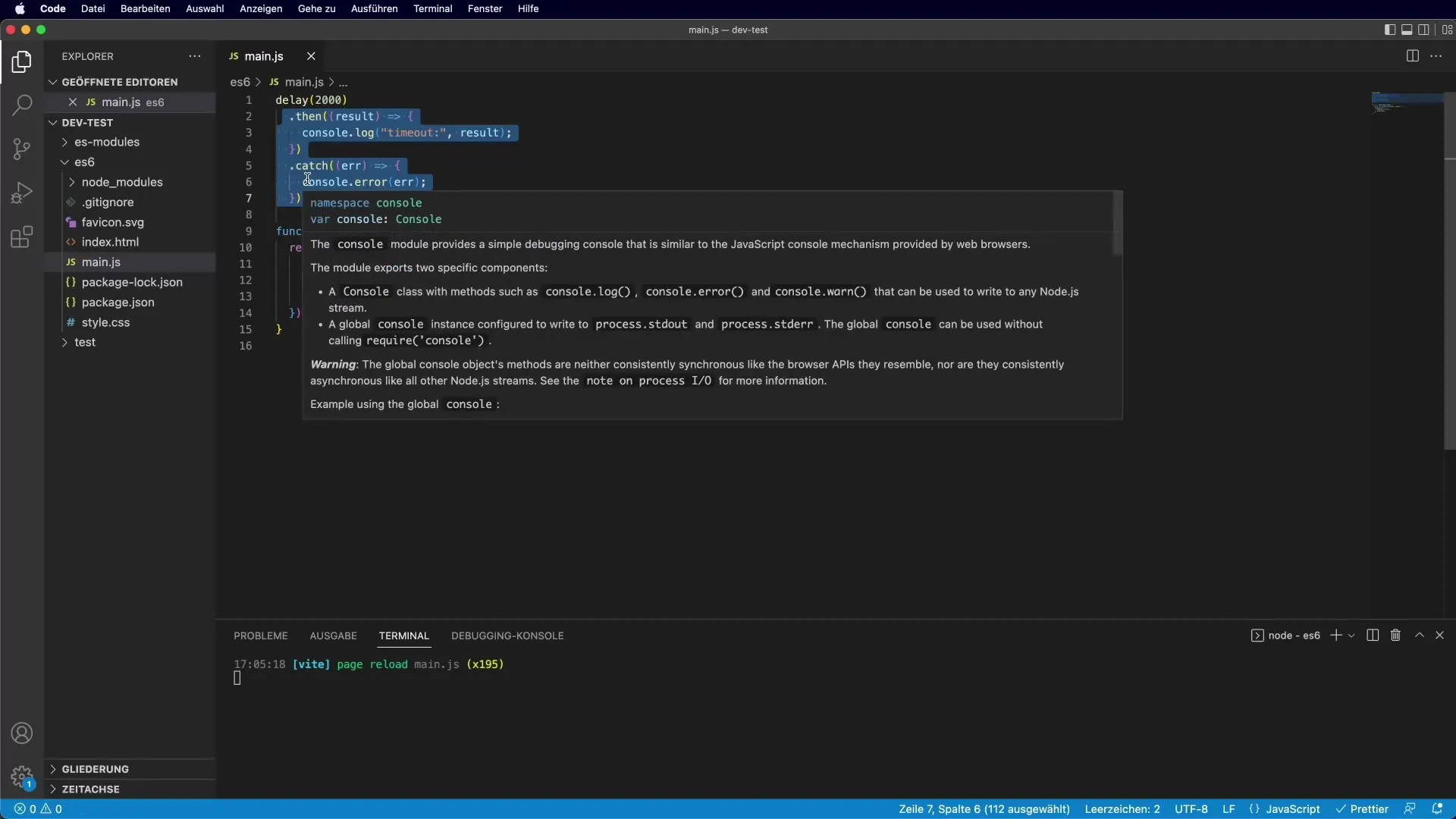
Task: Collapse the es6 folder
Action: [130, 162]
